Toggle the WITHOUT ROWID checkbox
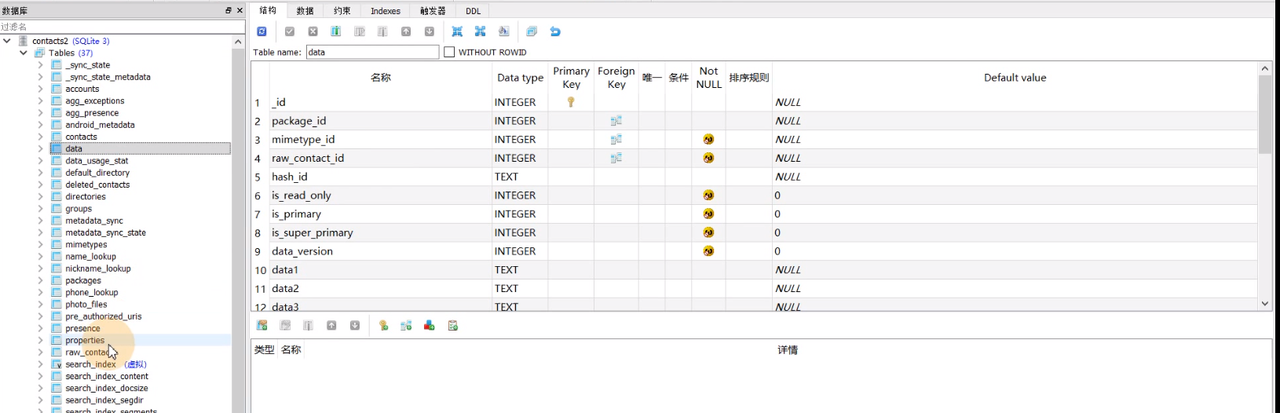The height and width of the screenshot is (413, 1280). tap(449, 52)
